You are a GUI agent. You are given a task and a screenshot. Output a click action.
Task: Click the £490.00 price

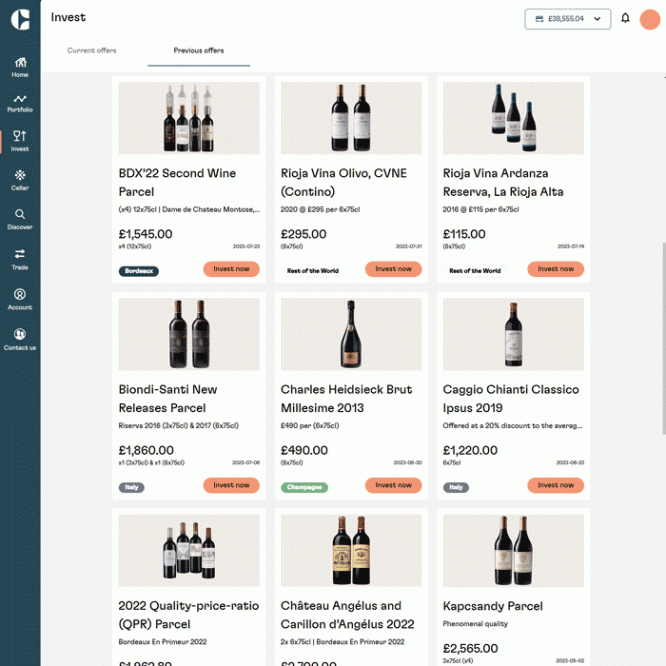(x=304, y=450)
